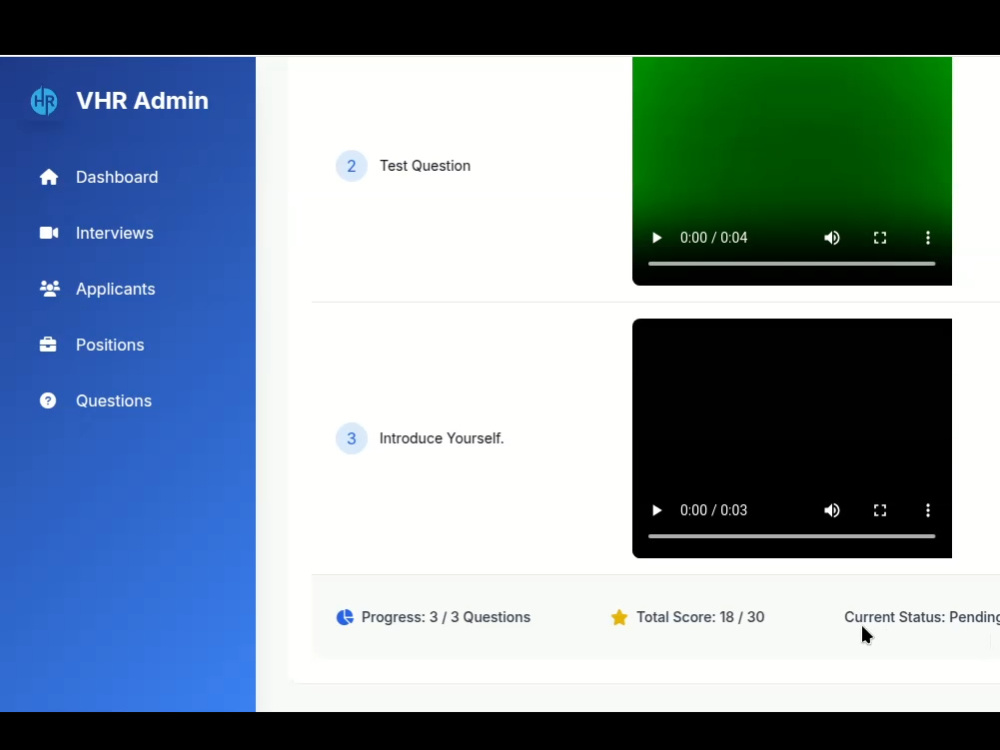
Task: Click the Positions briefcase icon
Action: pyautogui.click(x=48, y=344)
